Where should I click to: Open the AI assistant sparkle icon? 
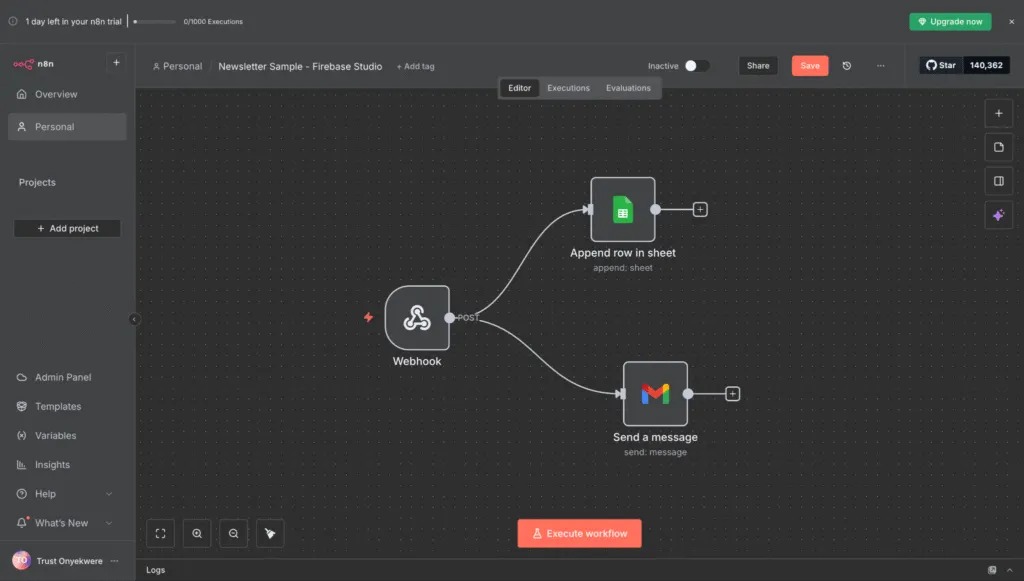pos(998,215)
